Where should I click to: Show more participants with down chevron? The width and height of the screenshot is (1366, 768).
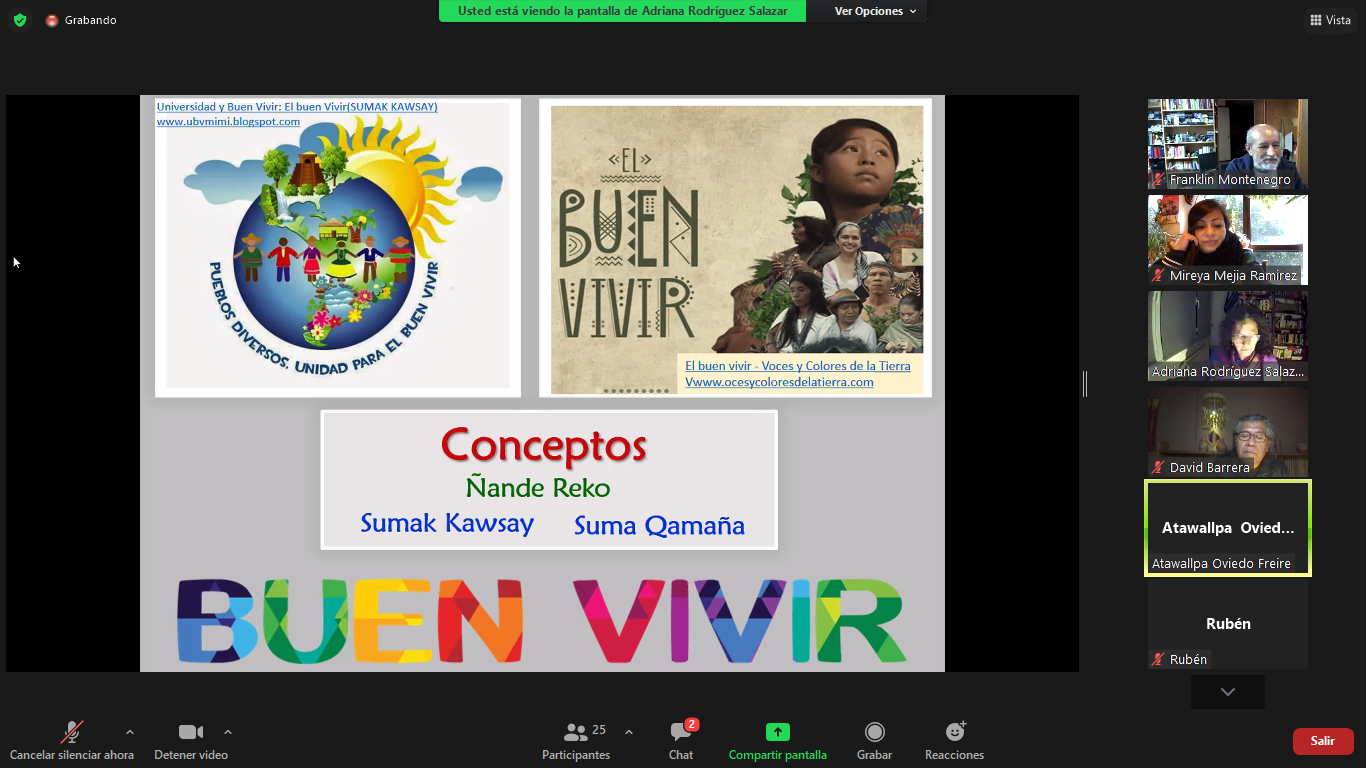(1227, 692)
